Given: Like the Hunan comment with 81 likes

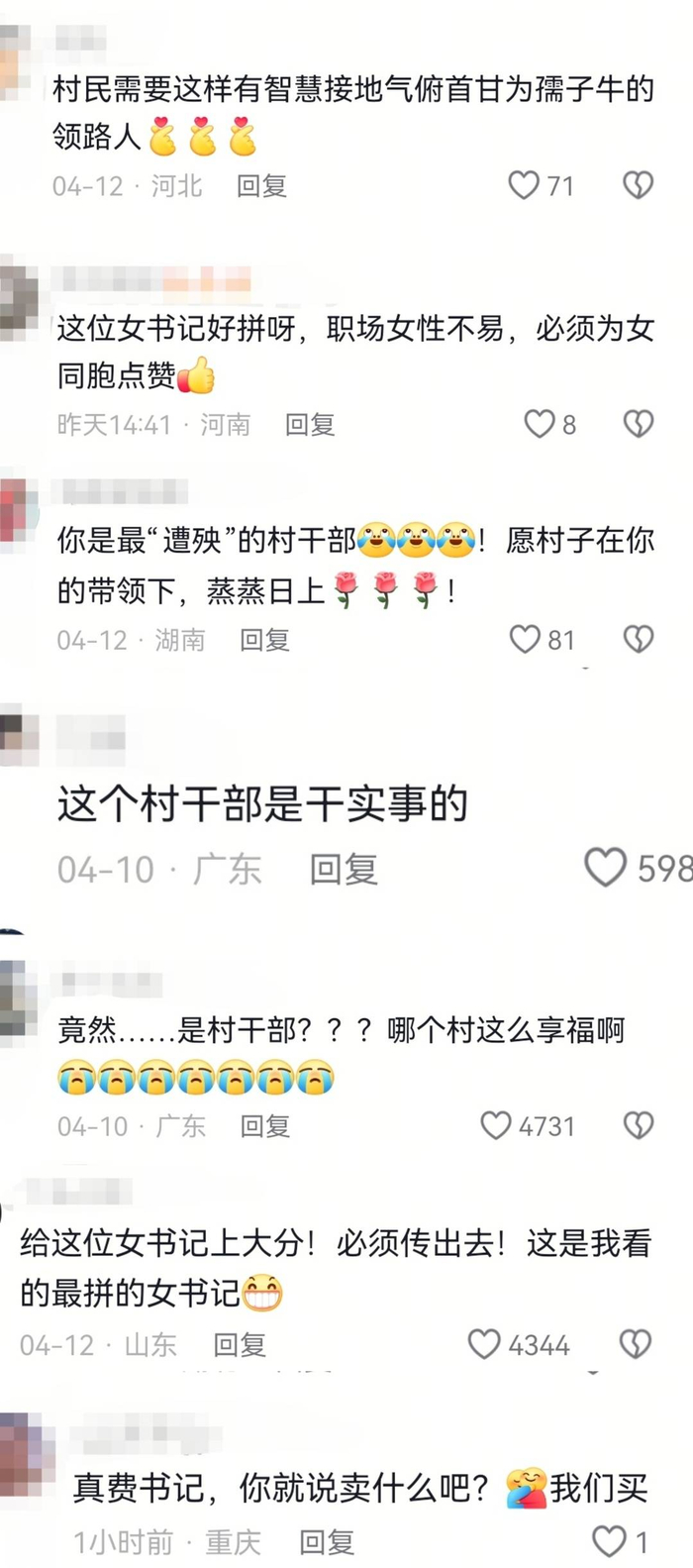Looking at the screenshot, I should (525, 639).
